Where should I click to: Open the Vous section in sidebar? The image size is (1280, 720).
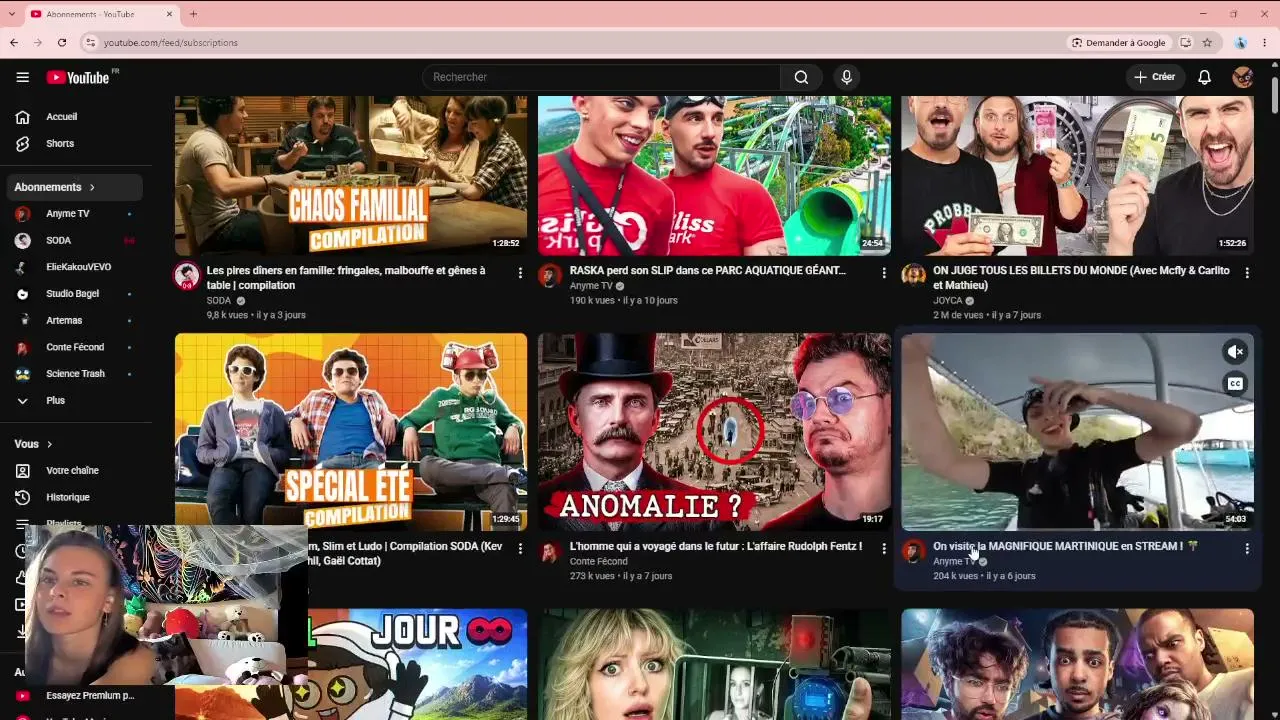[33, 444]
